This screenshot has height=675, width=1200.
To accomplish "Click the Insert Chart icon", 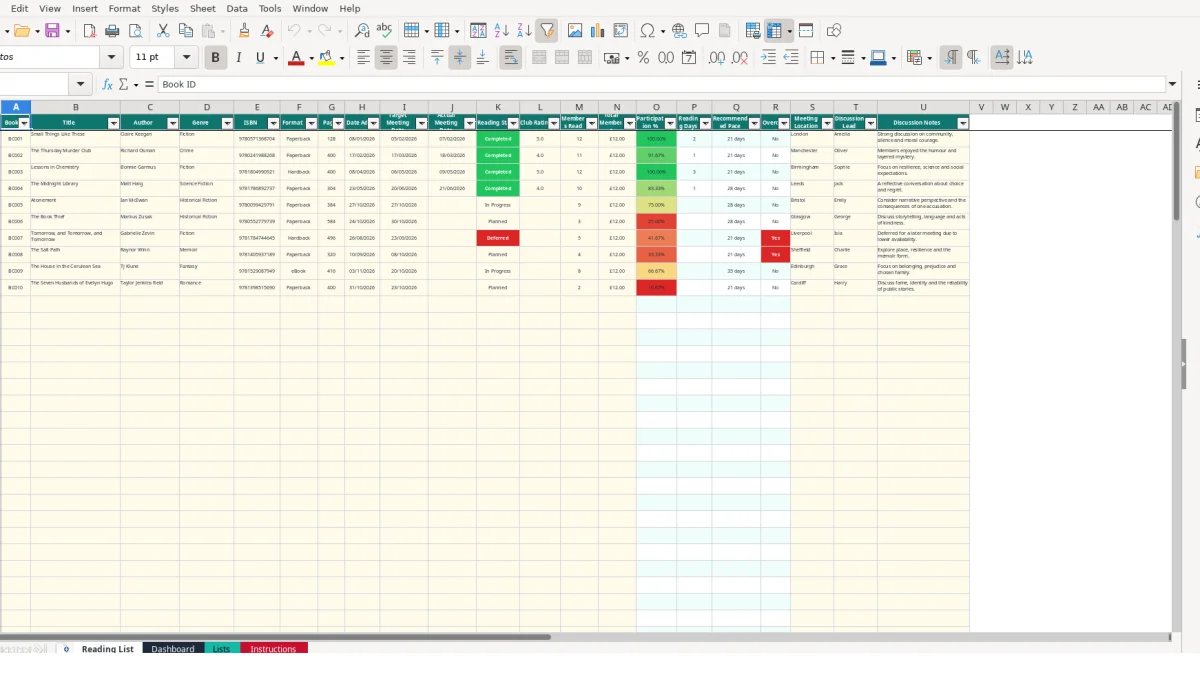I will click(x=598, y=31).
